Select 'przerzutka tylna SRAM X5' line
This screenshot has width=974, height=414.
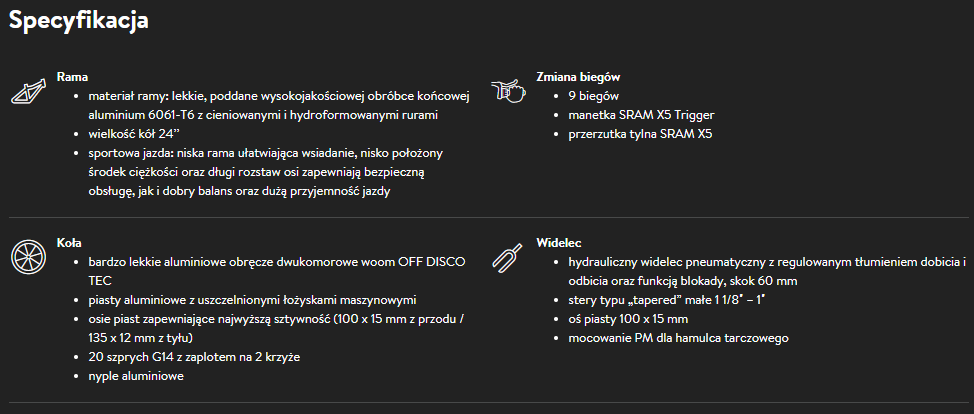click(x=640, y=133)
